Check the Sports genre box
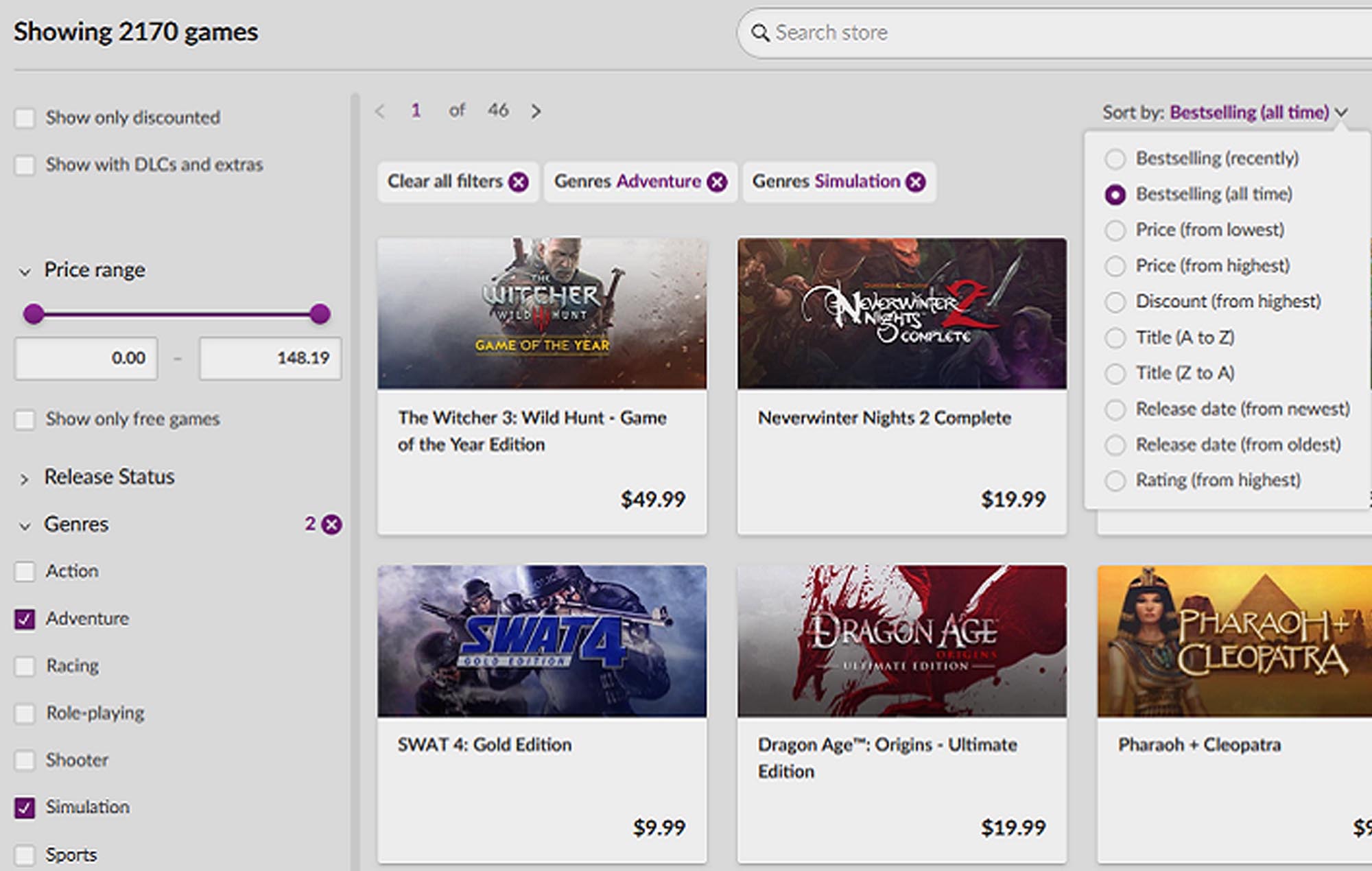This screenshot has width=1372, height=871. tap(25, 855)
